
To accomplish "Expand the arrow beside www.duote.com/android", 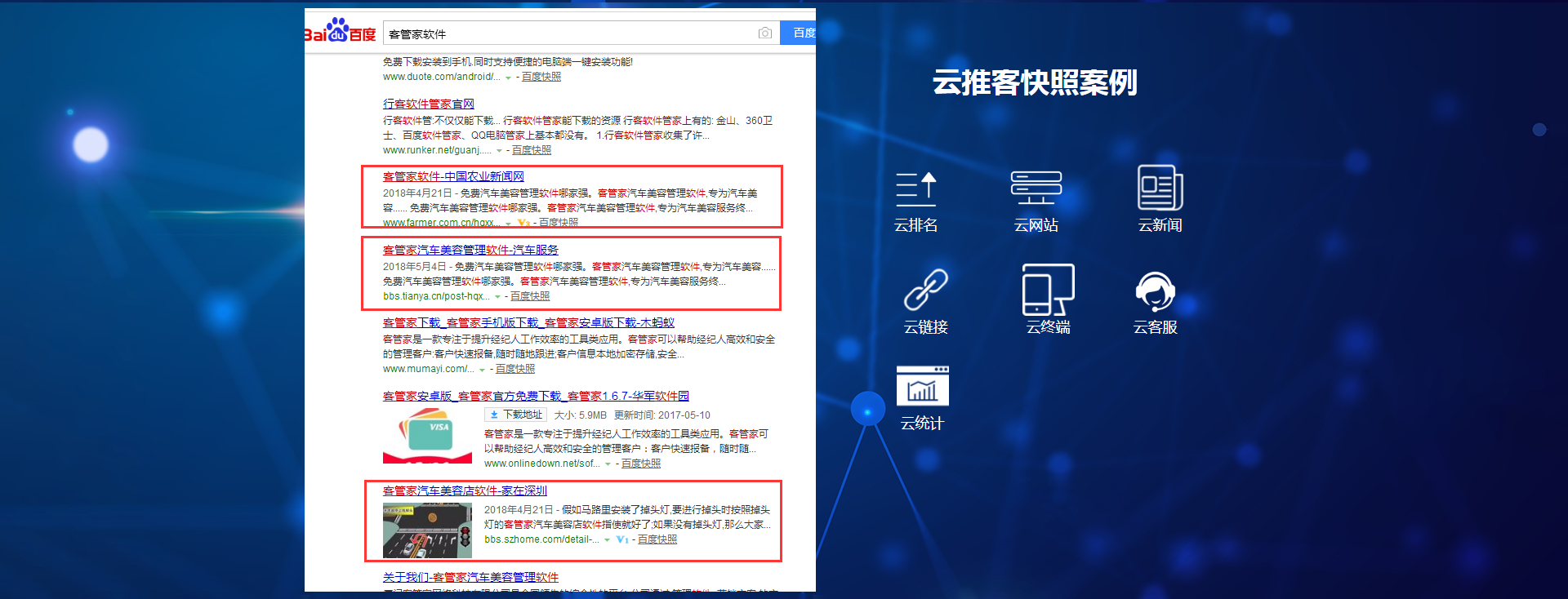I will [508, 78].
